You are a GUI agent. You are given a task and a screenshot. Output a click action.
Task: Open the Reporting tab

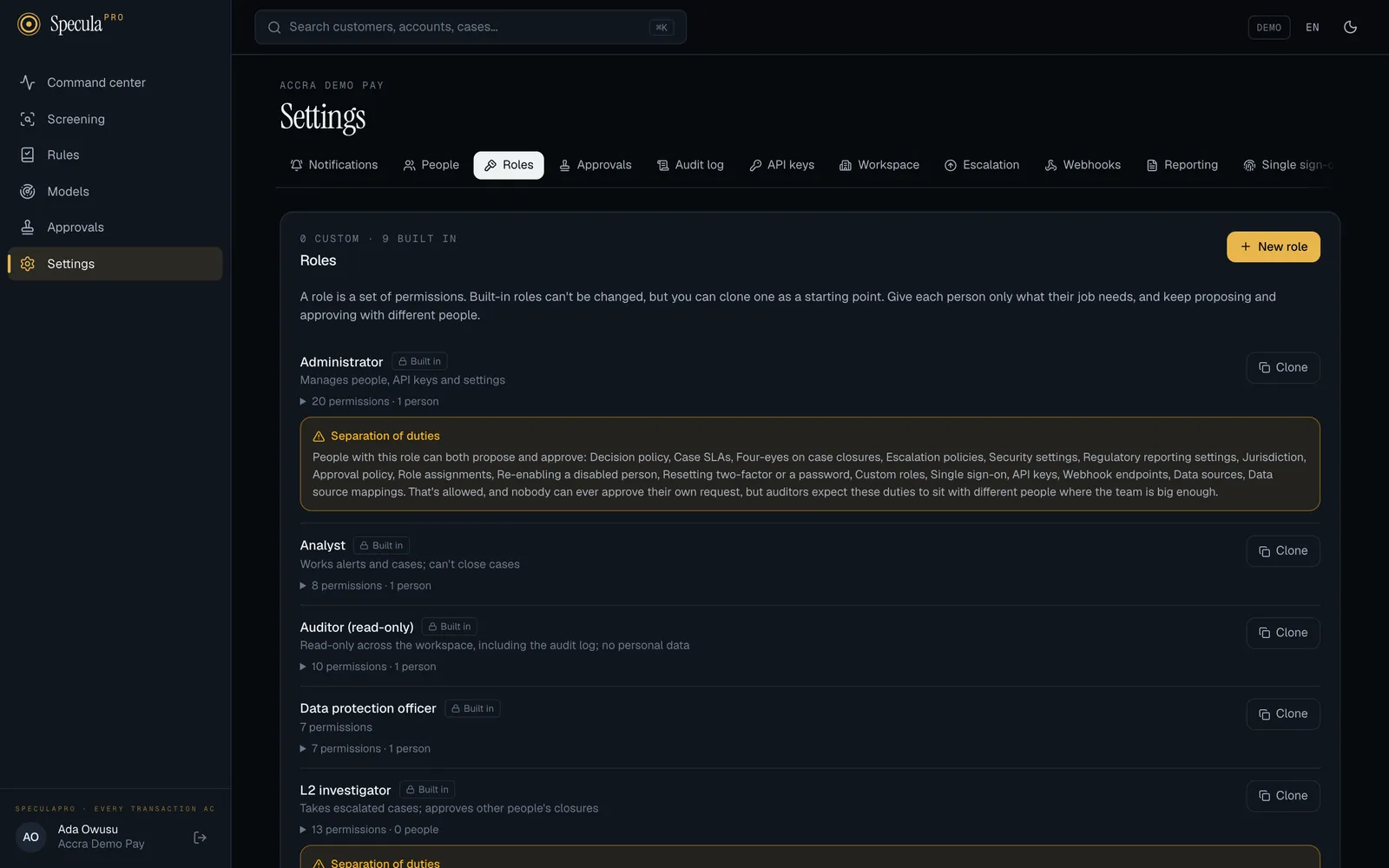[1182, 165]
